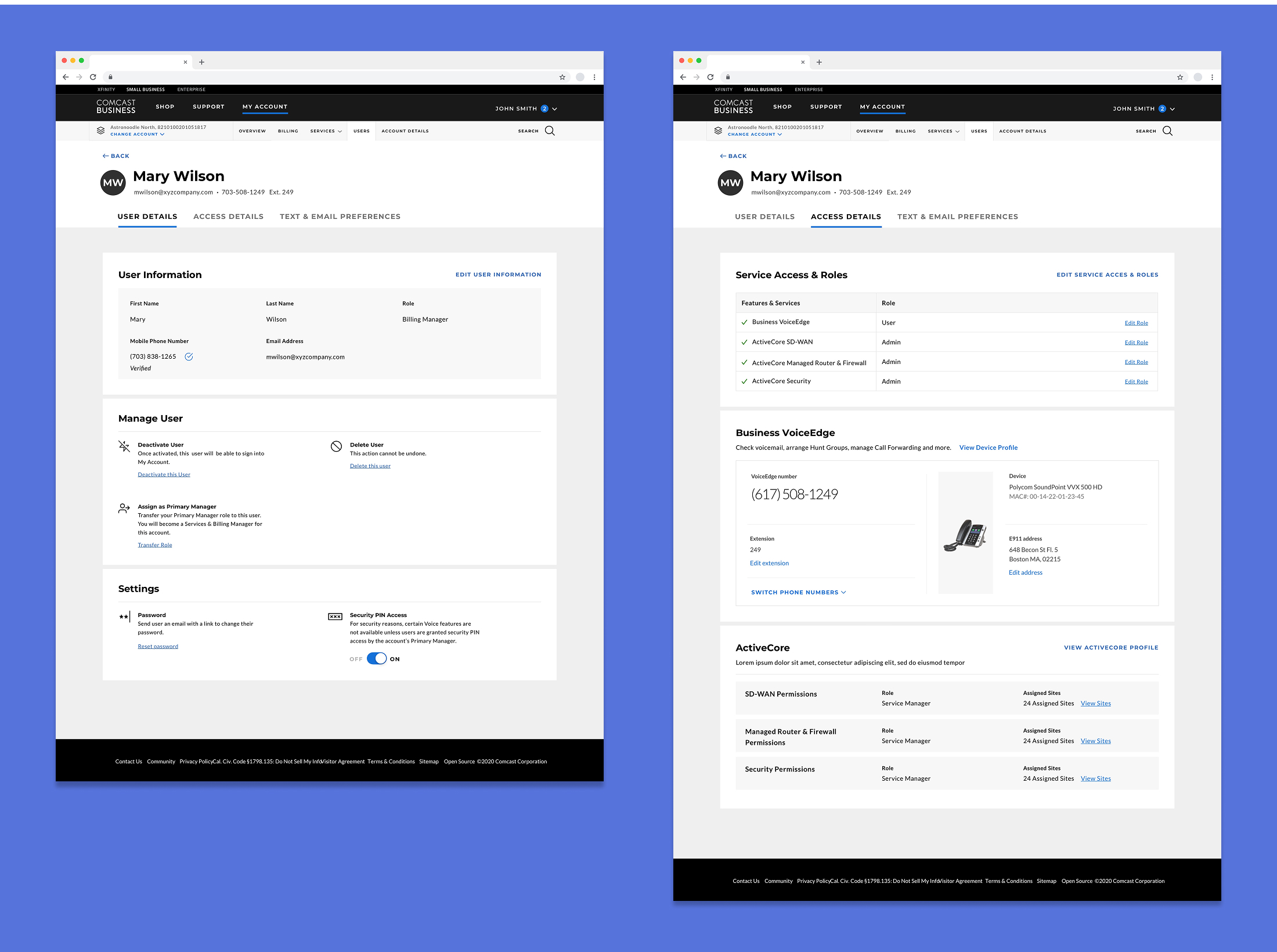Edit role for ActiveCore SD-WAN row
Image resolution: width=1277 pixels, height=952 pixels.
pos(1136,342)
